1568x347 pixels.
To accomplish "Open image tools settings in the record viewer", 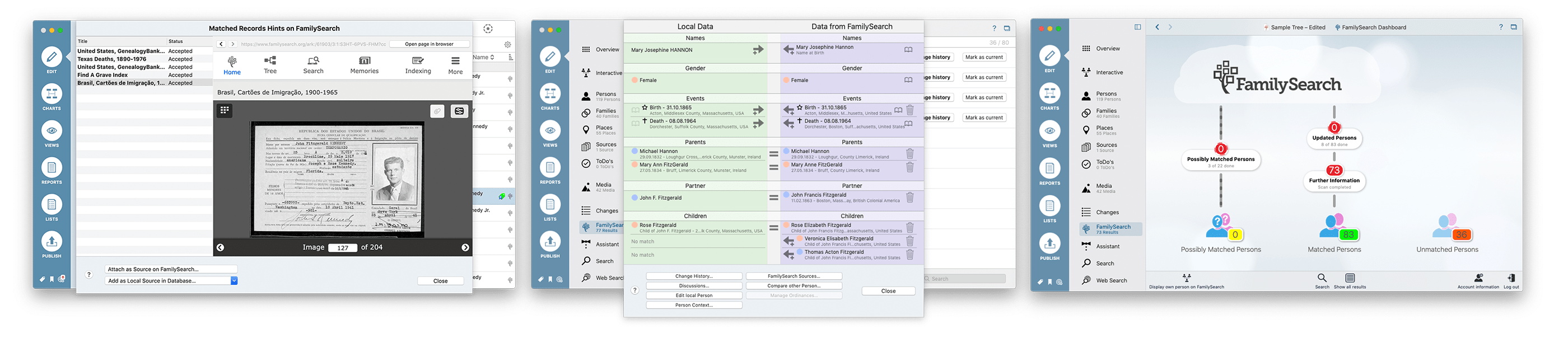I will tap(459, 111).
